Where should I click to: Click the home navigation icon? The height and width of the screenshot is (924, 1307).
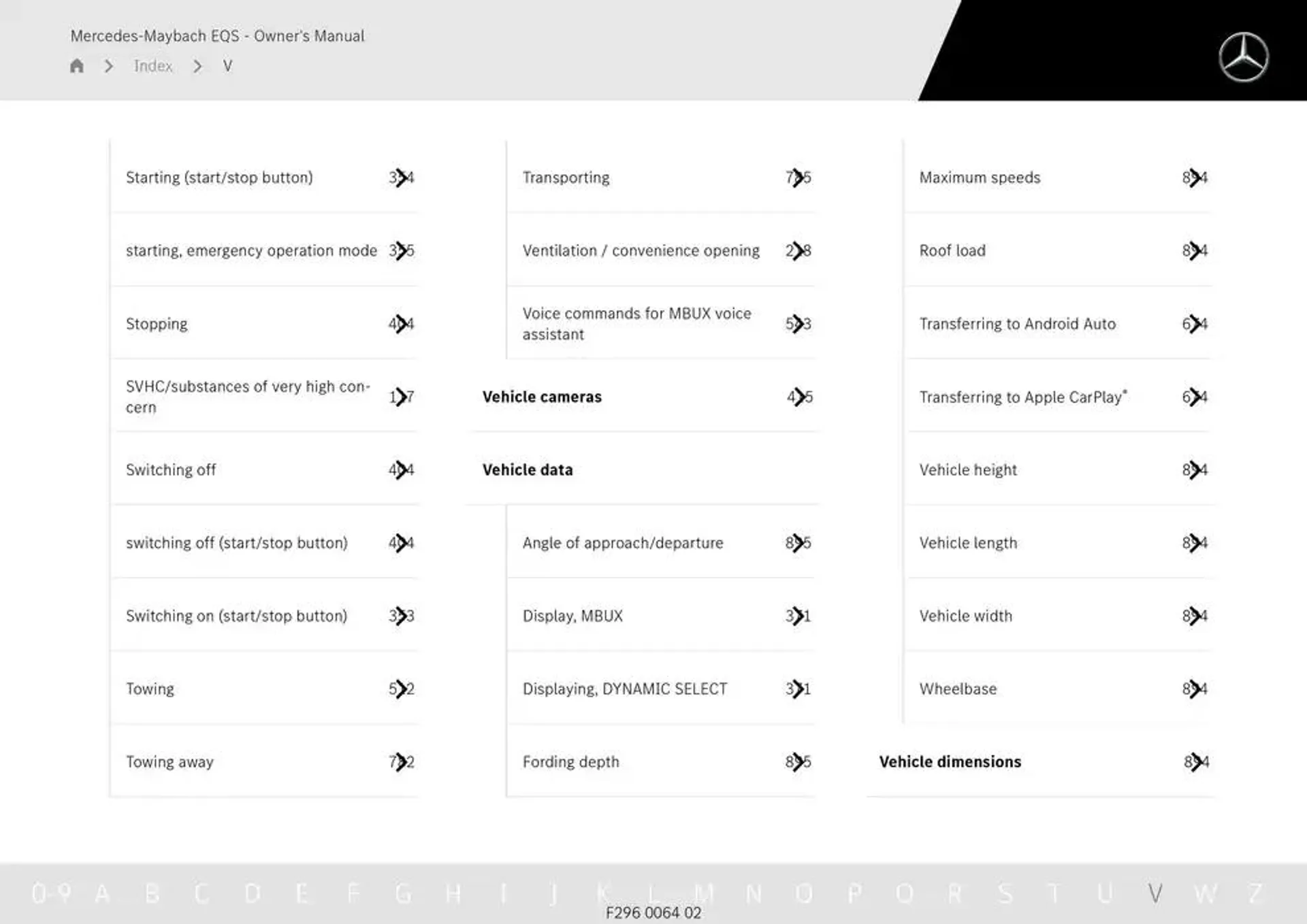coord(77,65)
